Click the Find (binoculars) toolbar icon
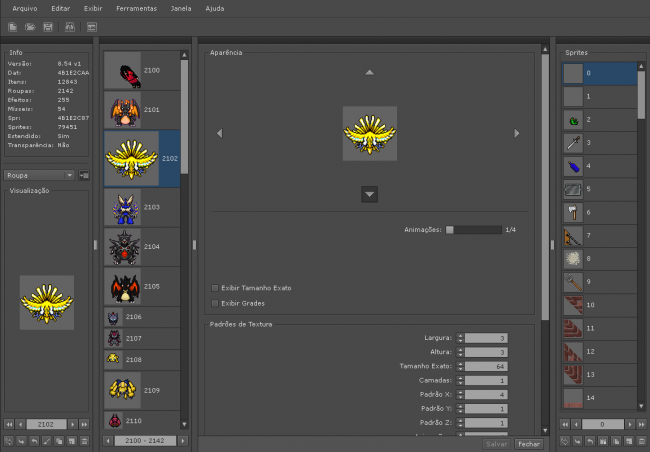 click(x=70, y=27)
